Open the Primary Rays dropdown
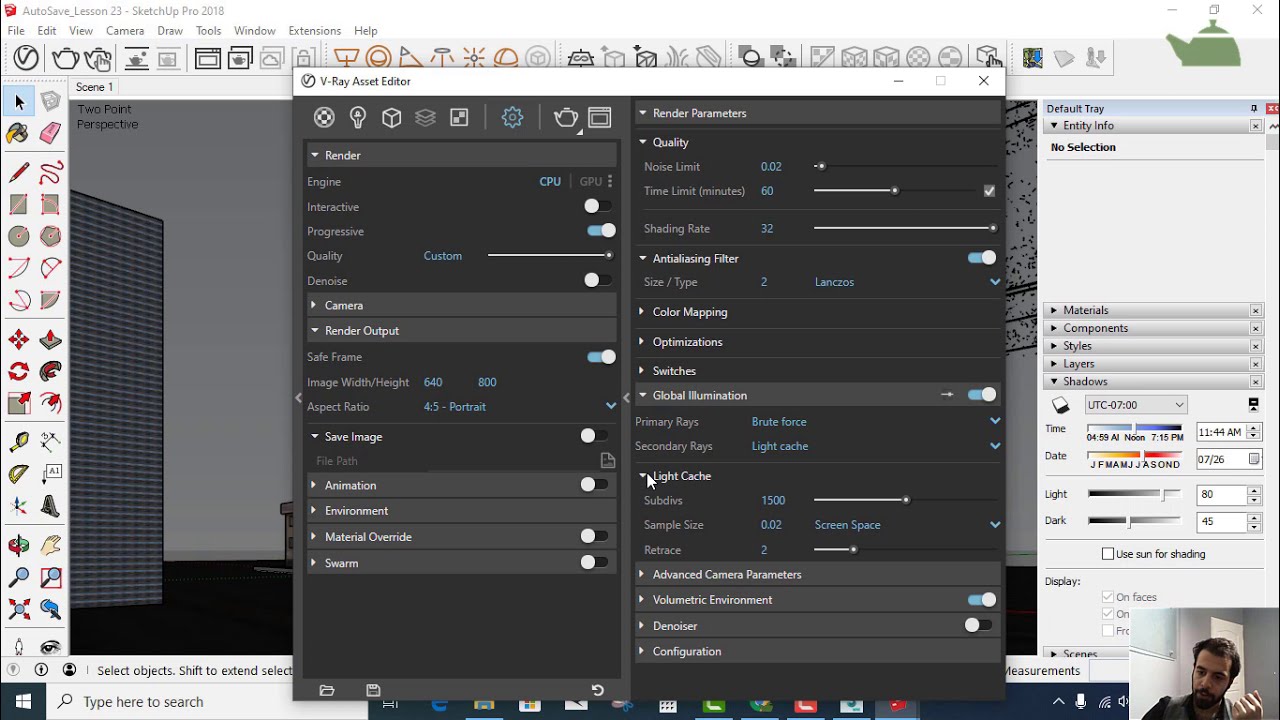 pos(875,422)
